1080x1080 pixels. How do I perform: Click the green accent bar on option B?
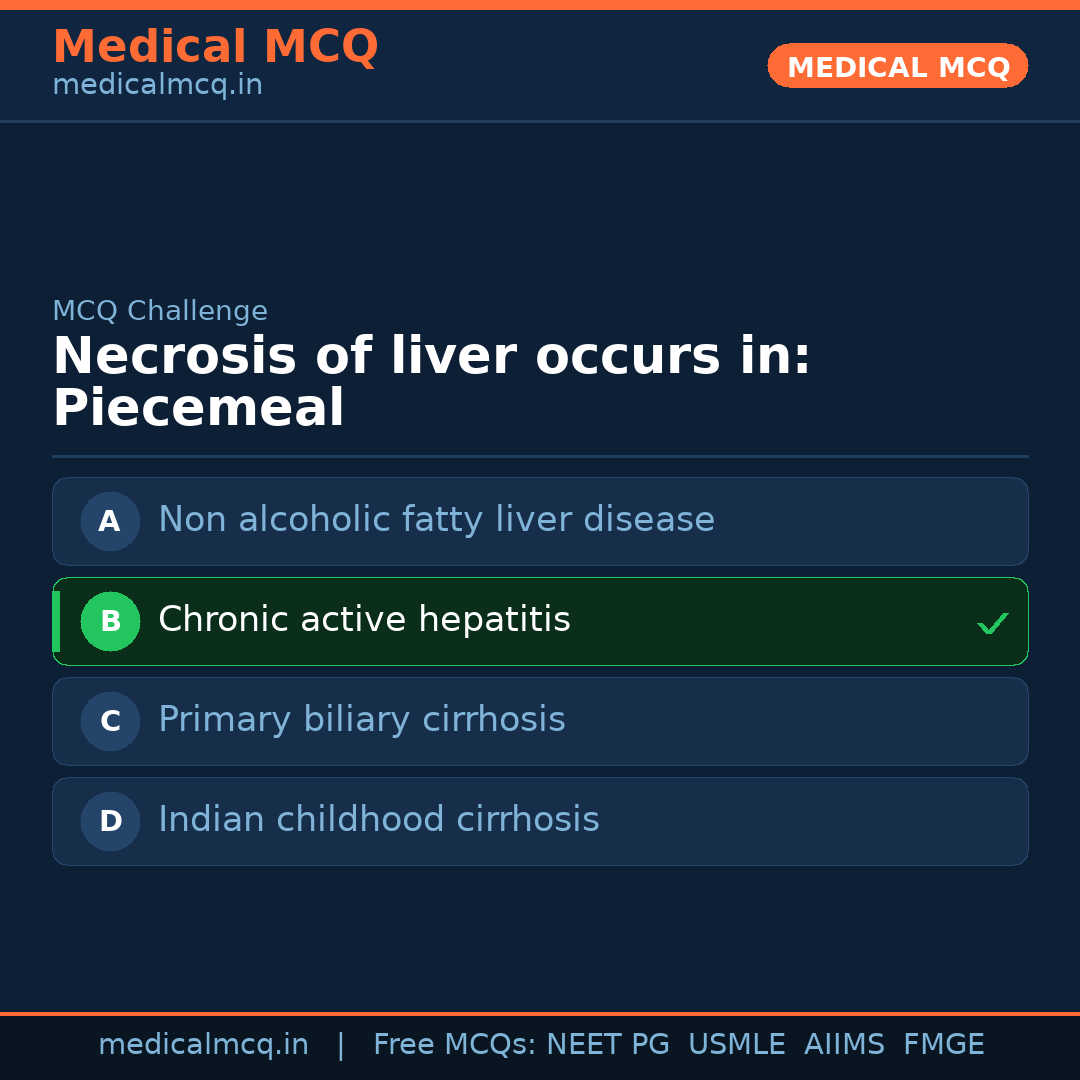point(56,621)
